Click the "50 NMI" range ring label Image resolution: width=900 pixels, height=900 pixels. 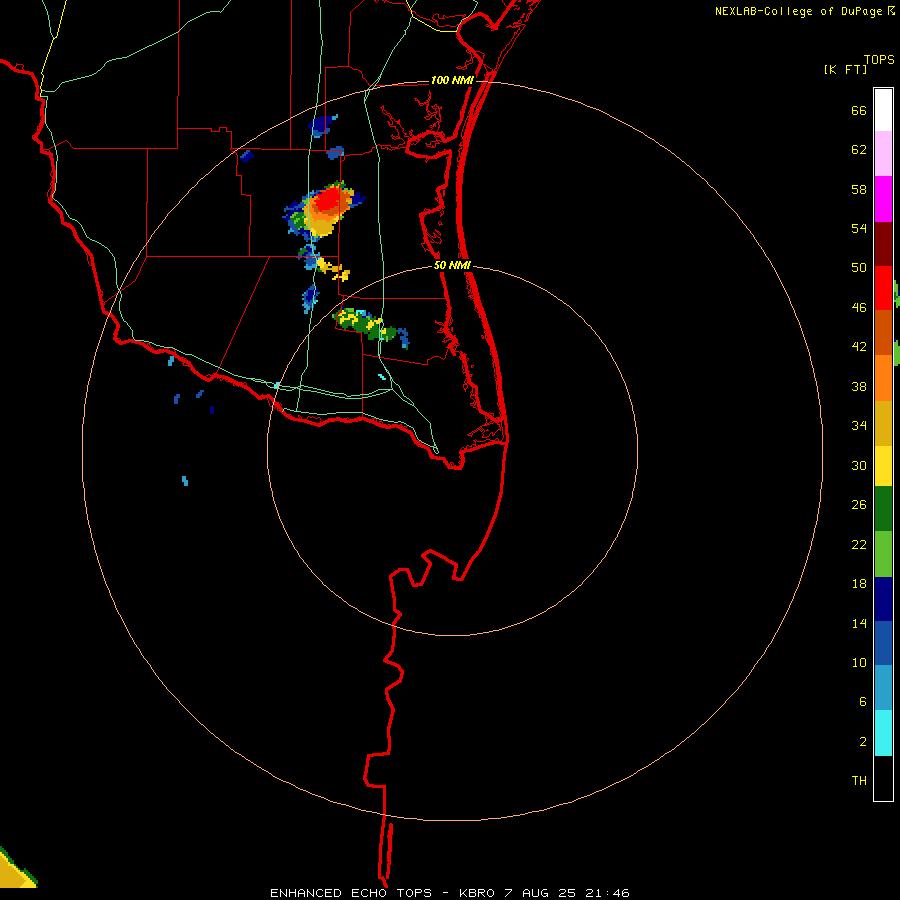(x=452, y=265)
